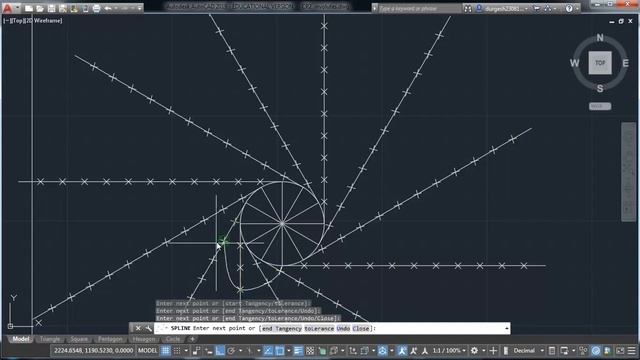Open the snap mode settings dropdown arrow
This screenshot has width=640, height=360.
[186, 351]
